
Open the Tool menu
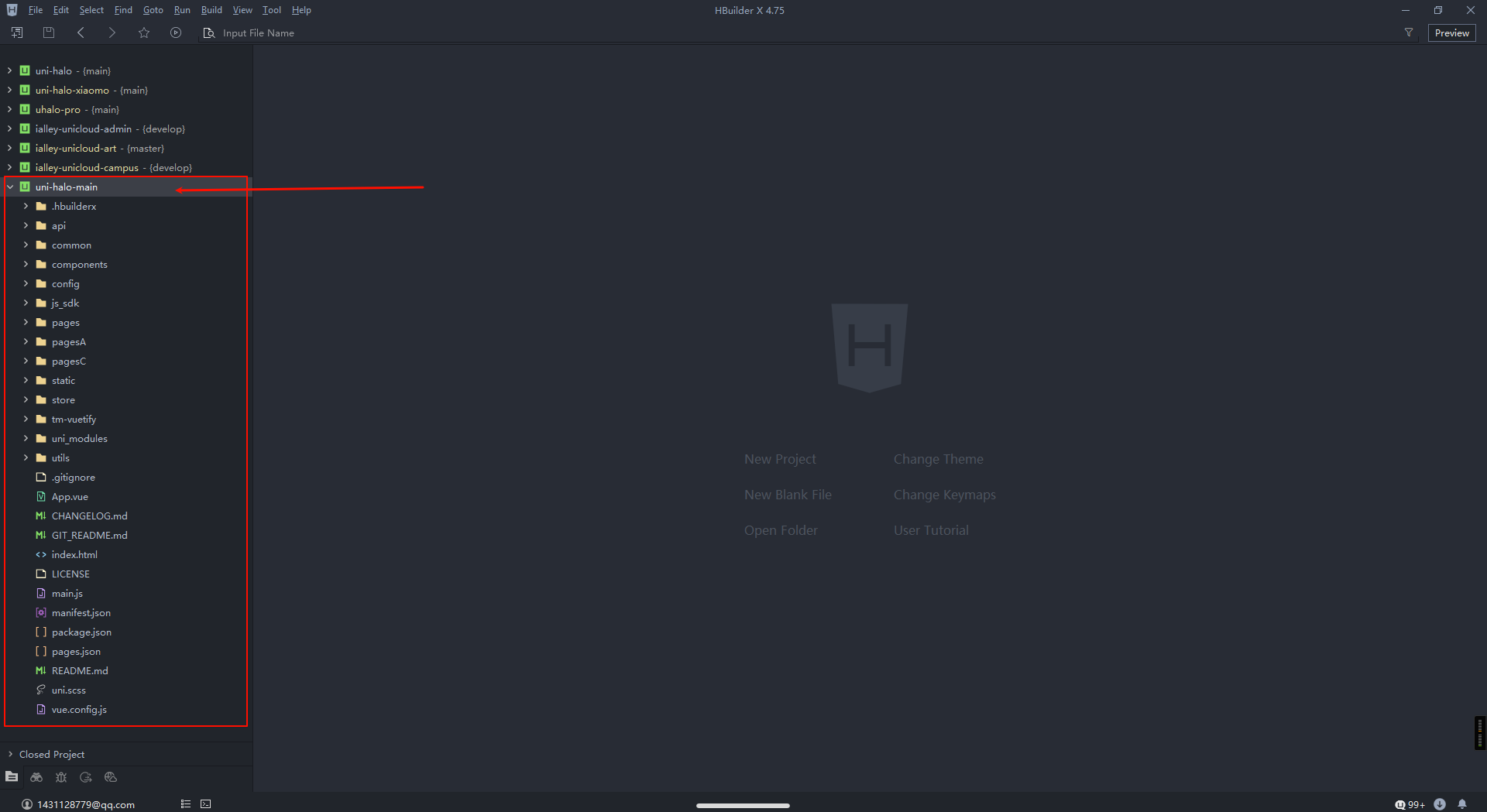[x=272, y=10]
